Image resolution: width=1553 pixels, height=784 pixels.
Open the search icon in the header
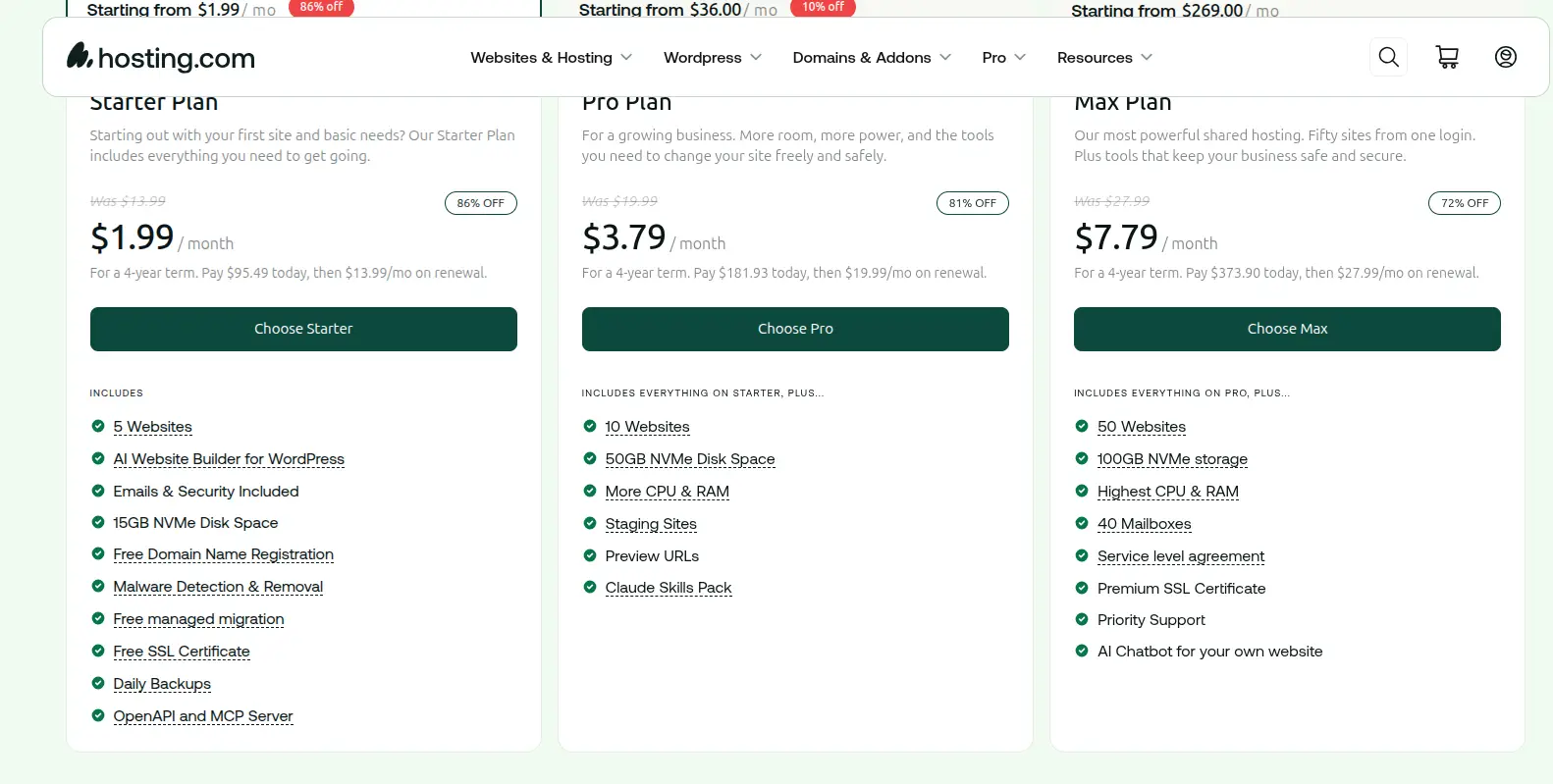click(1388, 57)
